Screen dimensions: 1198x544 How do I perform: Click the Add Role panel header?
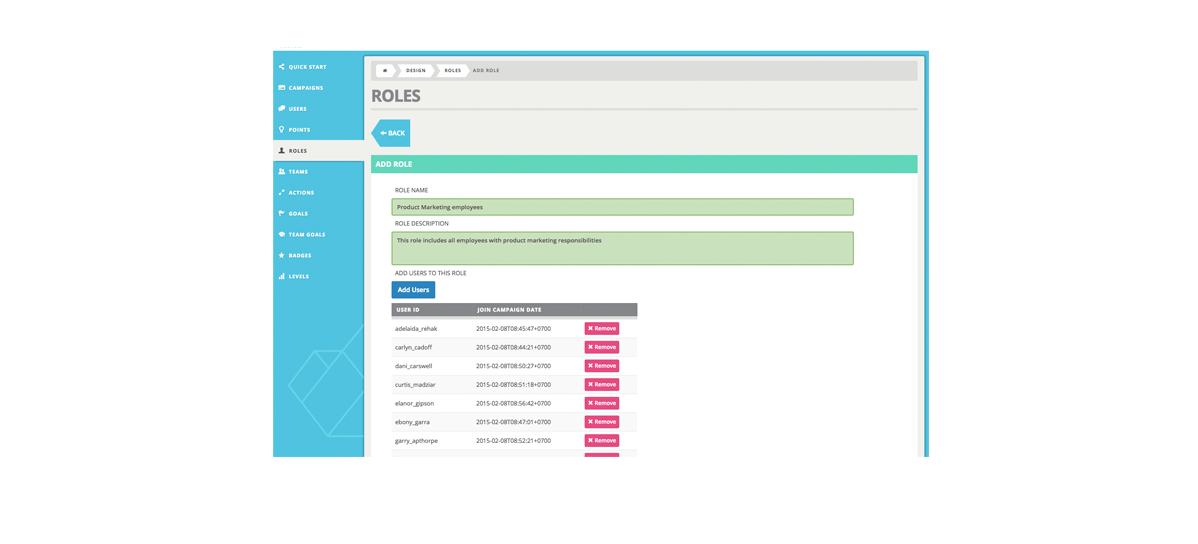[644, 164]
